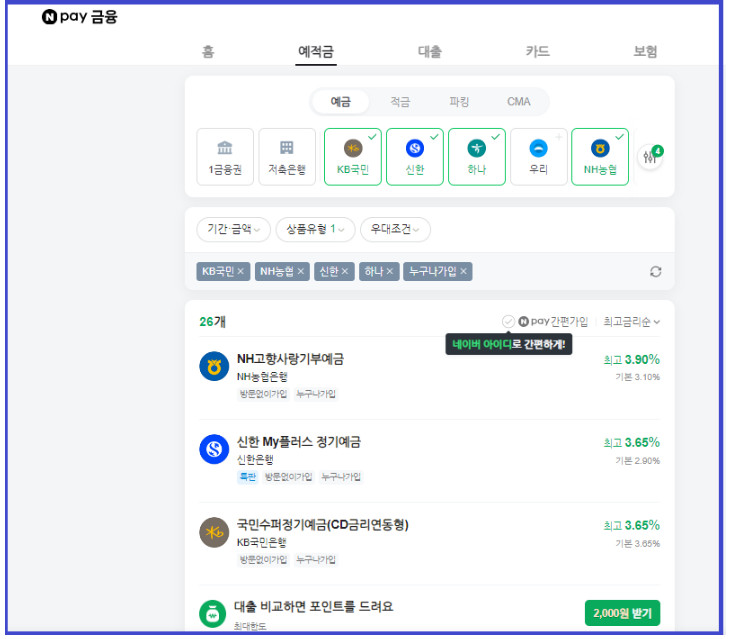
Task: Remove the NH농협 filter chip
Action: click(301, 271)
